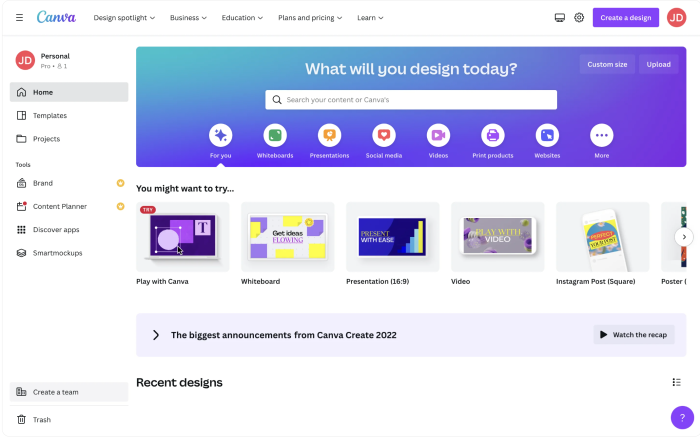Open Templates in sidebar
The width and height of the screenshot is (700, 438).
tap(69, 115)
